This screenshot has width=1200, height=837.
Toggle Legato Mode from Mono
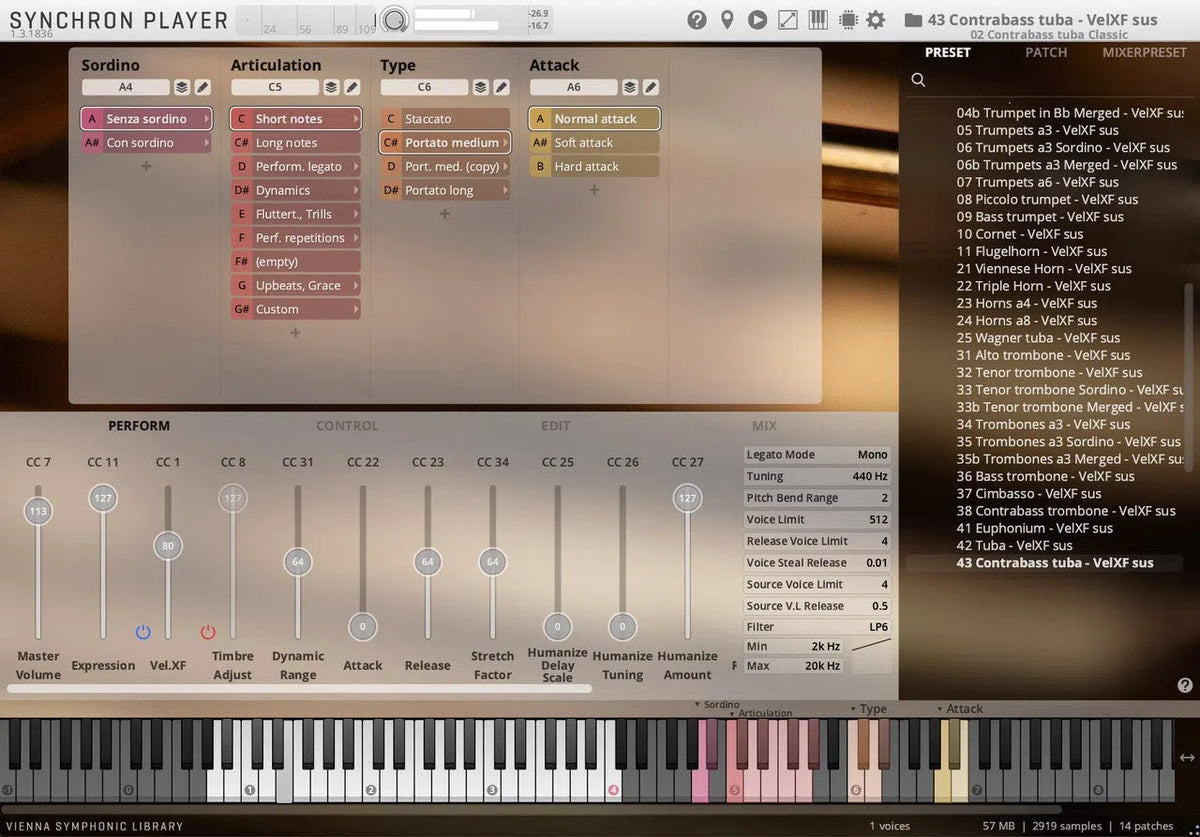click(x=871, y=454)
